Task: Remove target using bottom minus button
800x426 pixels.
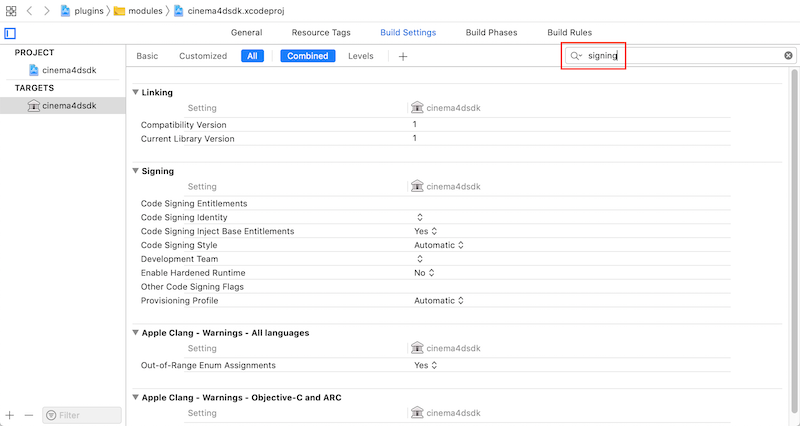Action: click(x=28, y=415)
